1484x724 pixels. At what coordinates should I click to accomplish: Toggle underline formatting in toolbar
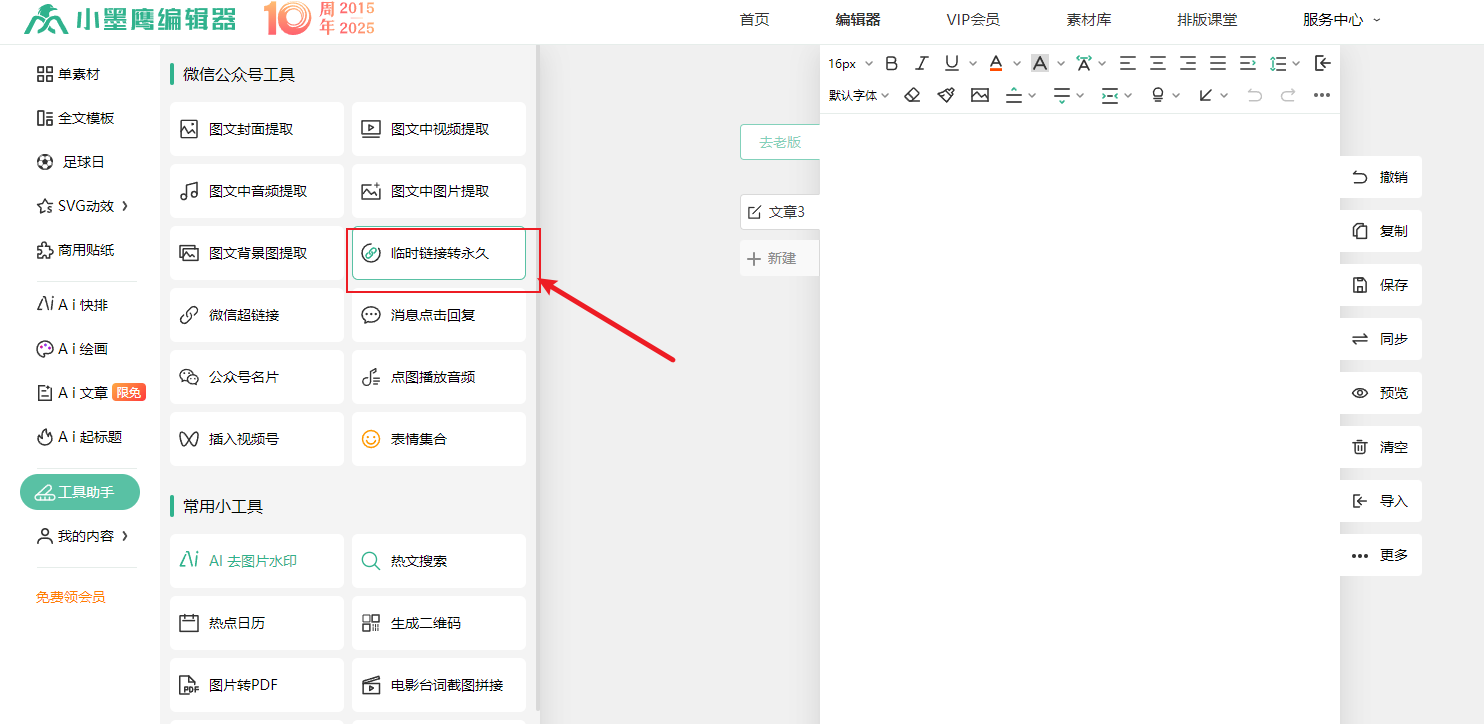click(x=952, y=63)
